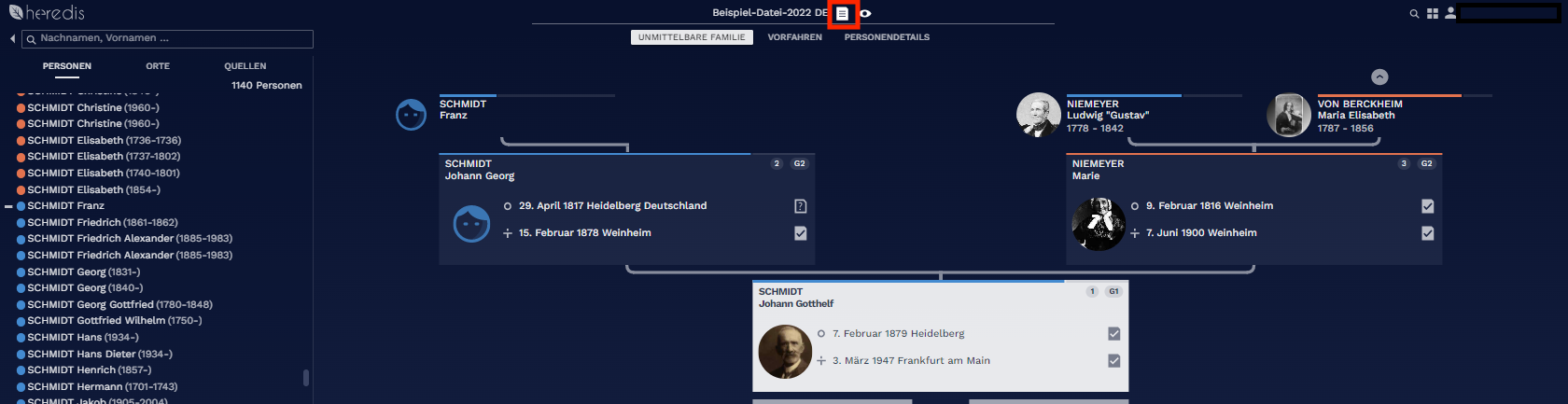Toggle checkbox for 15. Februar 1878 Weinheim

800,233
